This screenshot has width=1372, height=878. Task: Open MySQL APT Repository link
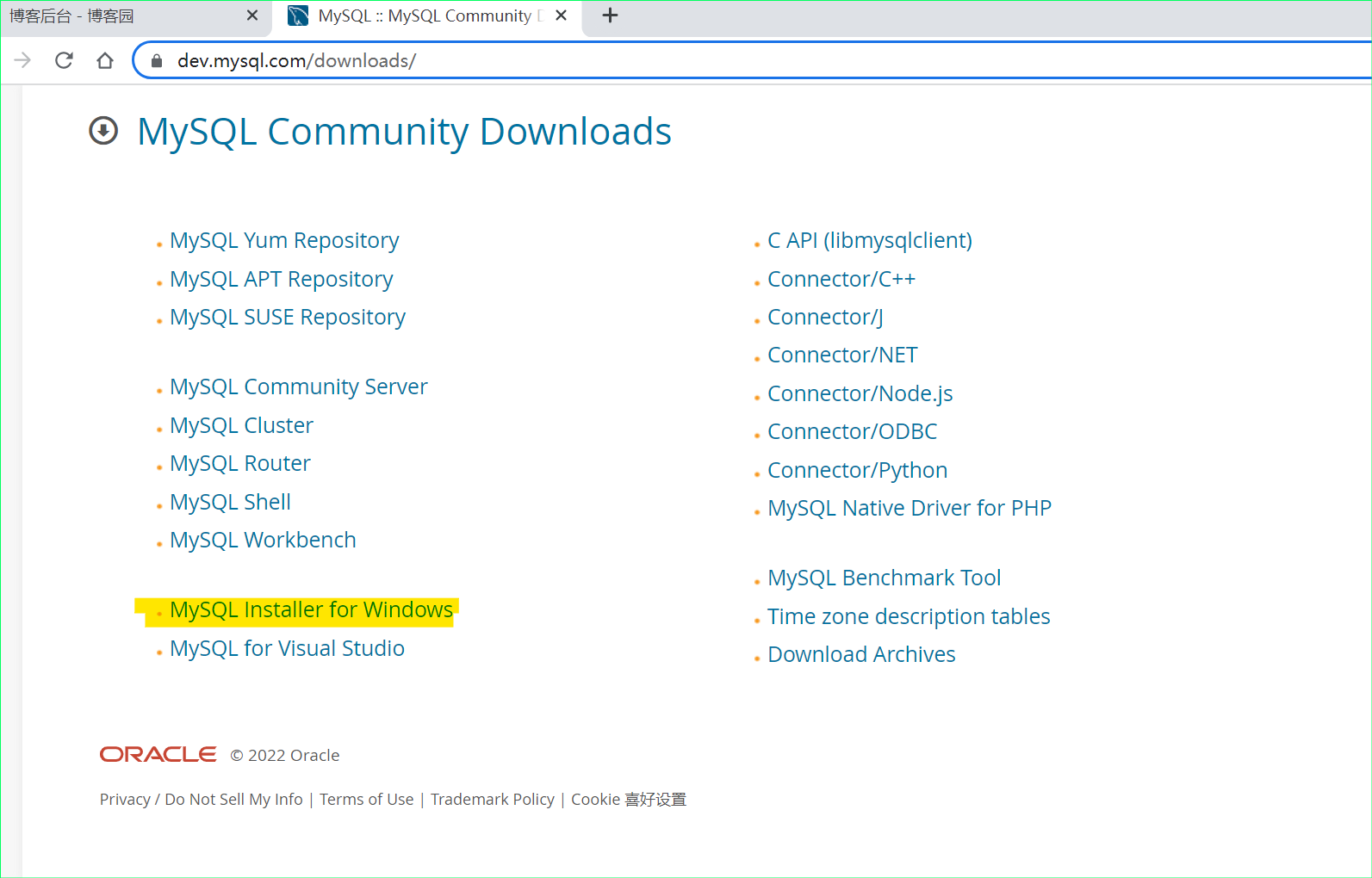point(281,279)
